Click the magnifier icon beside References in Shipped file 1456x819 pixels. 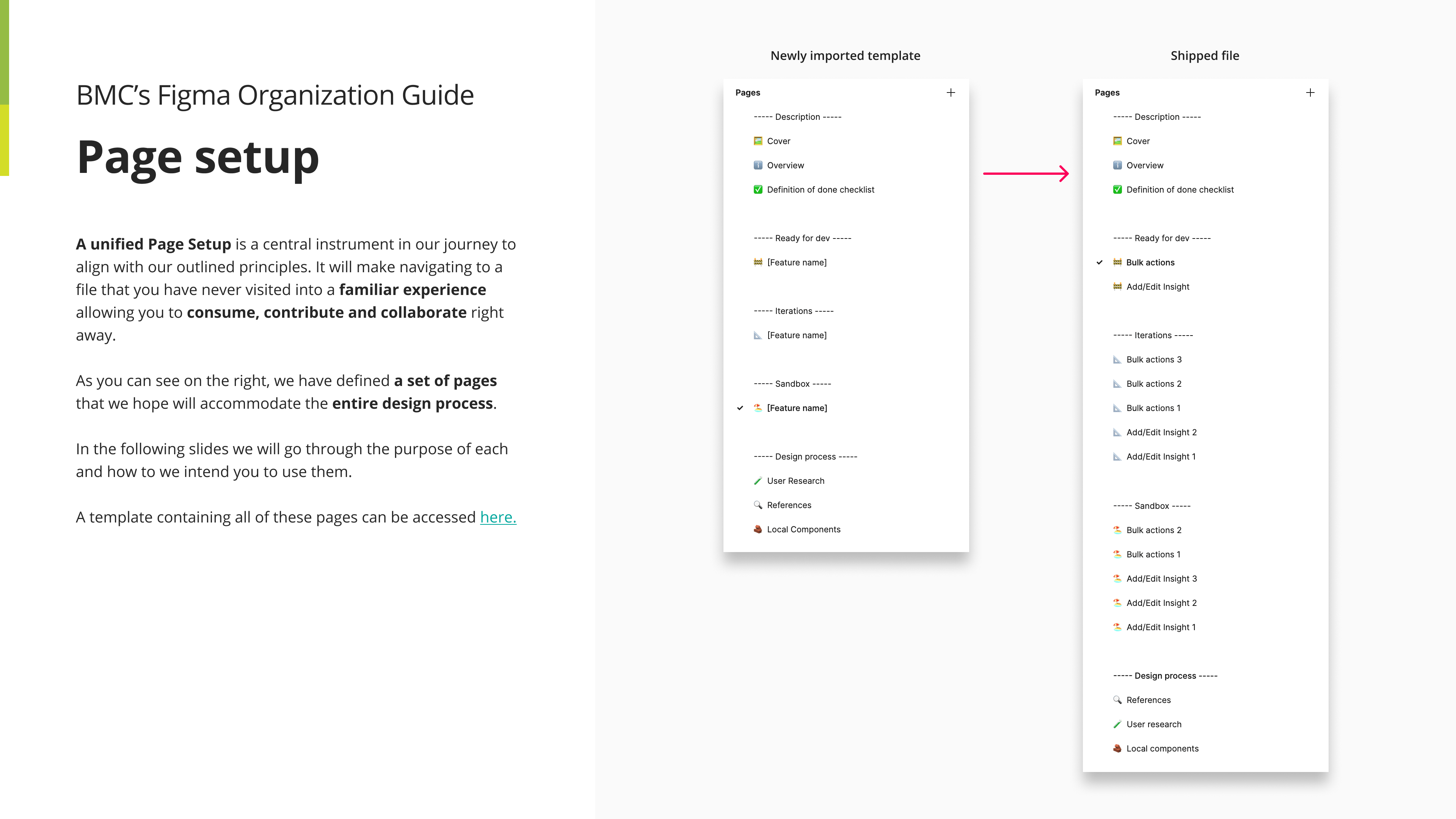pyautogui.click(x=1117, y=700)
